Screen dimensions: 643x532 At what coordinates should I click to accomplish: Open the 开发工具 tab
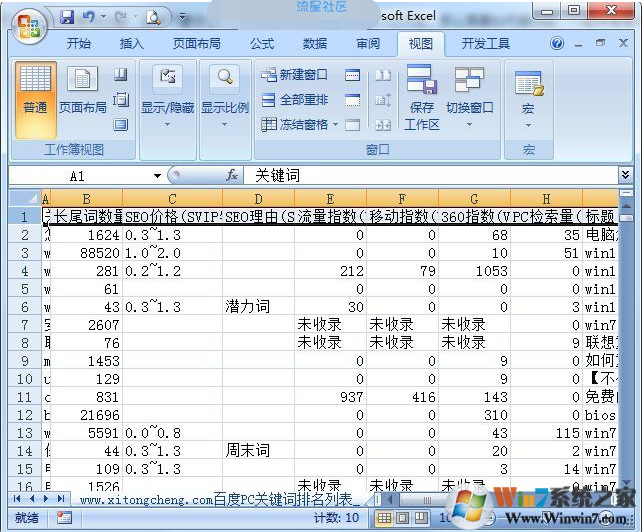point(486,43)
